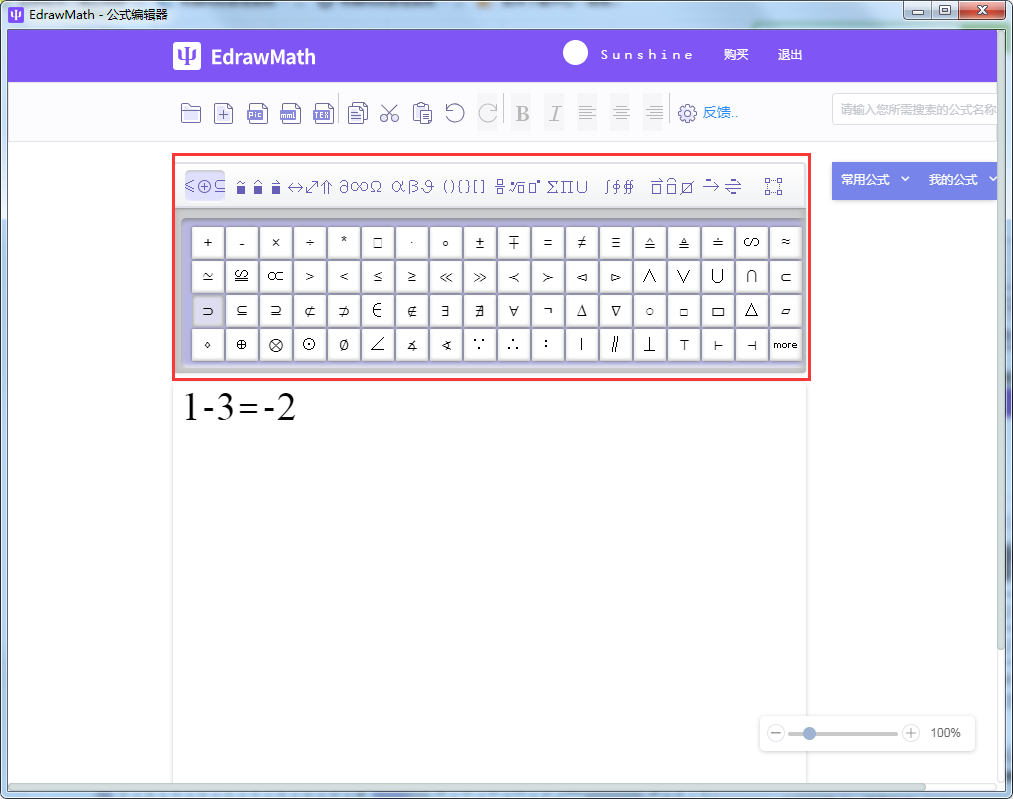Open the ∂∞Ω miscellaneous symbols category
1013x799 pixels.
coord(360,187)
